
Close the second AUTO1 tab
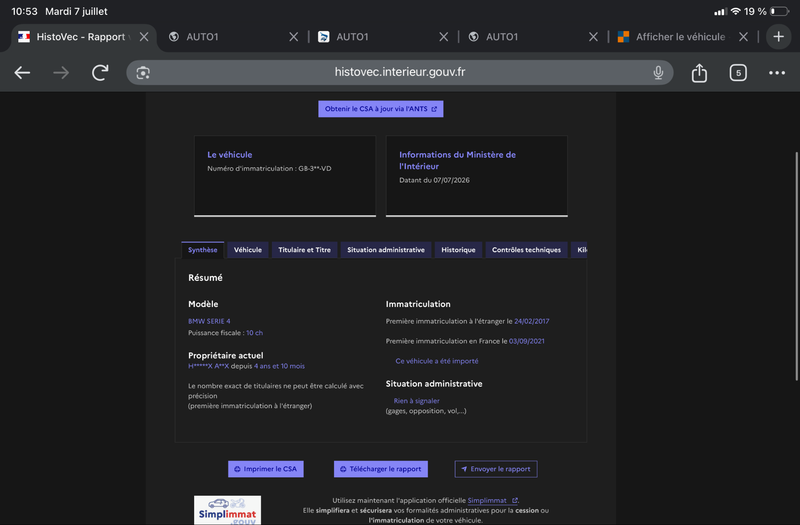[443, 37]
